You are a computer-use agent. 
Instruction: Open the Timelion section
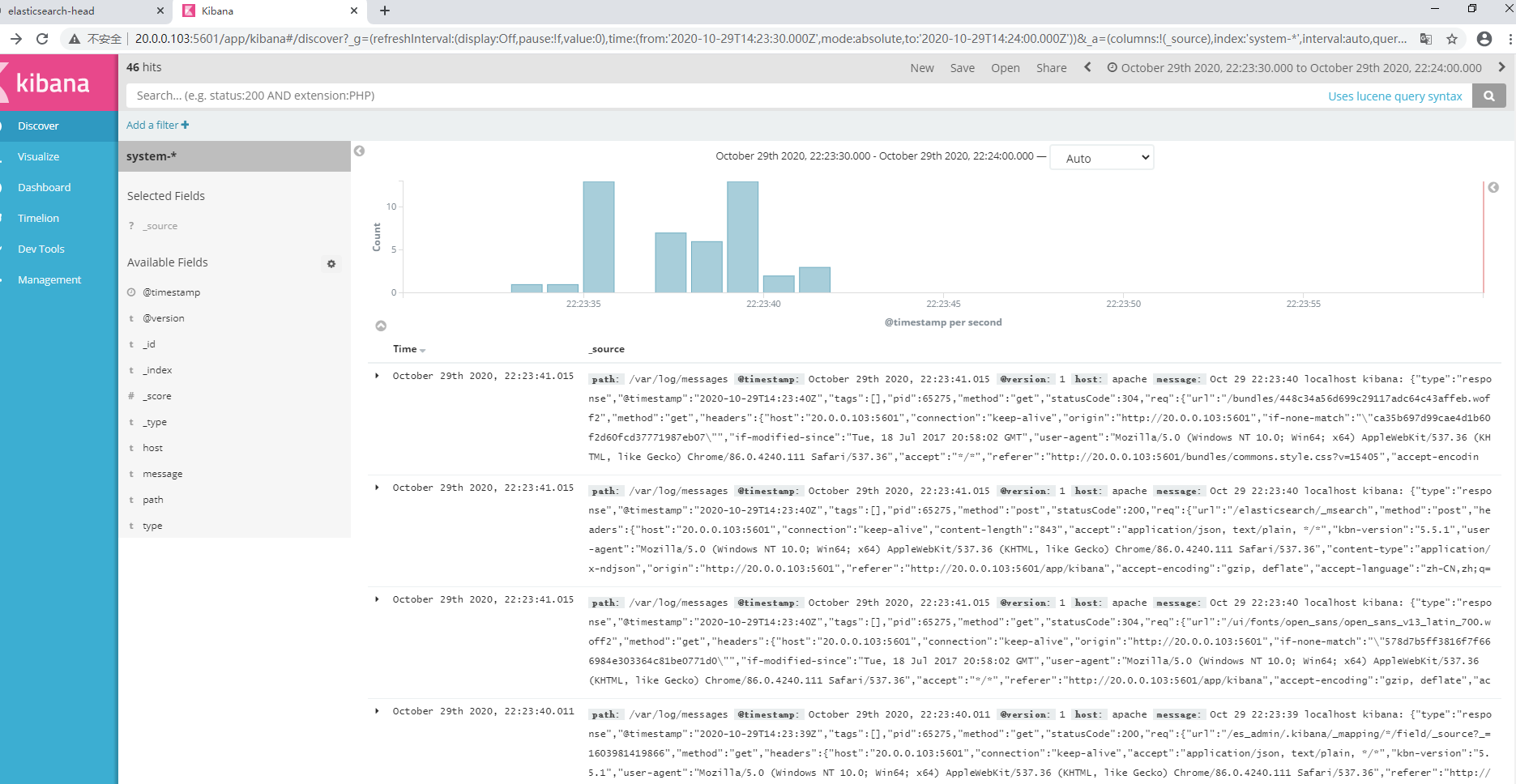pos(38,218)
